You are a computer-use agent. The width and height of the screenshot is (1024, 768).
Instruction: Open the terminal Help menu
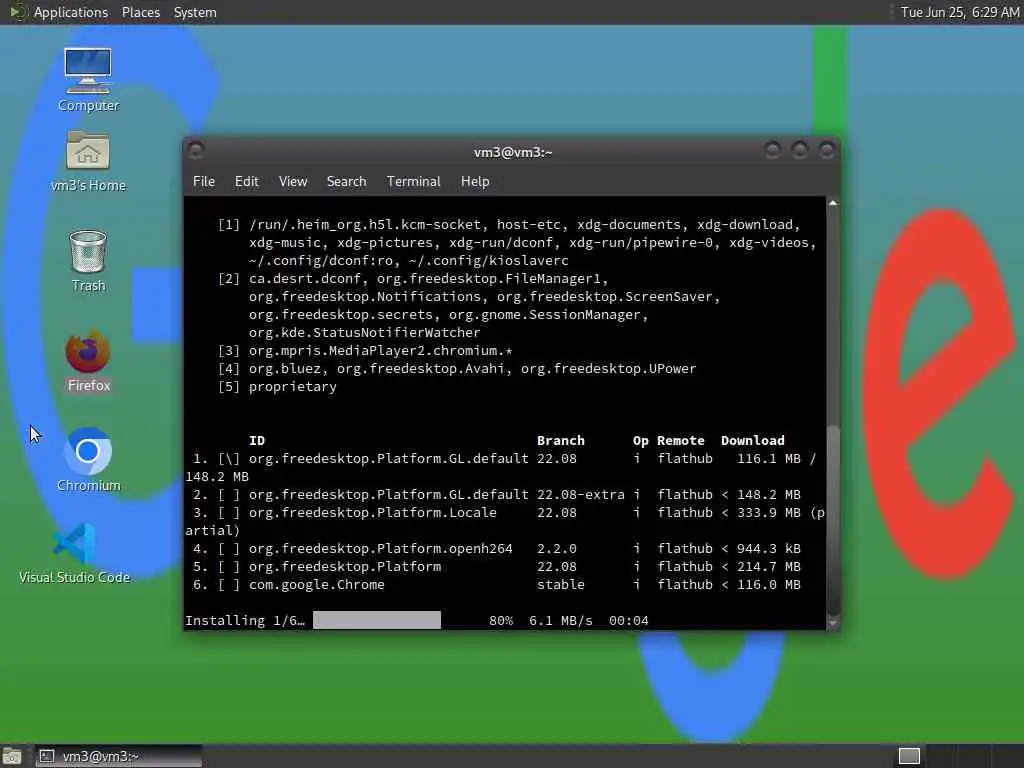tap(475, 182)
